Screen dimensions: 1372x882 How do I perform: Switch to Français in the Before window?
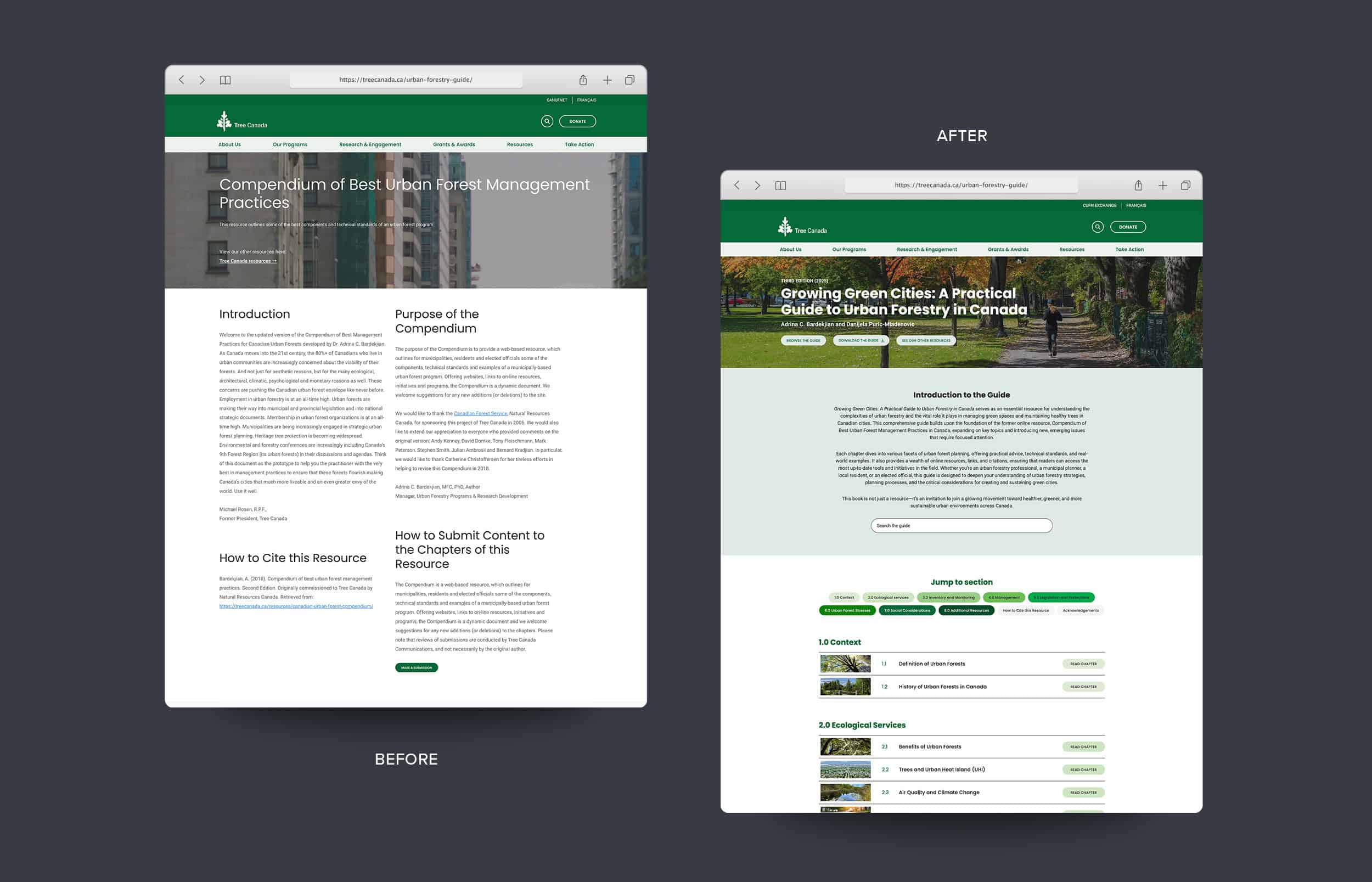[x=586, y=100]
